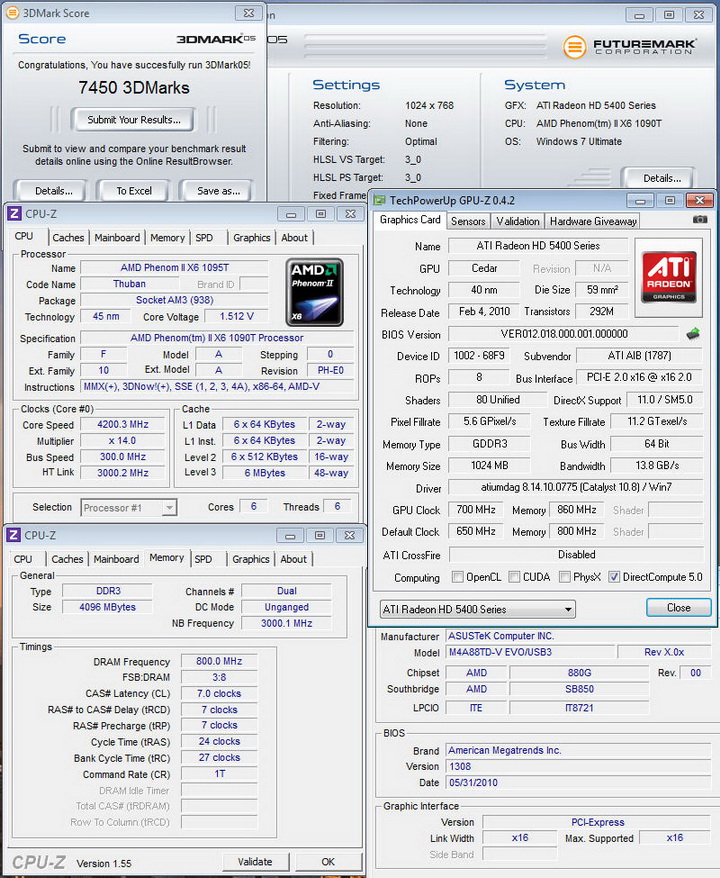
Task: Click the ATI Radeon logo in GPU-Z
Action: (668, 277)
